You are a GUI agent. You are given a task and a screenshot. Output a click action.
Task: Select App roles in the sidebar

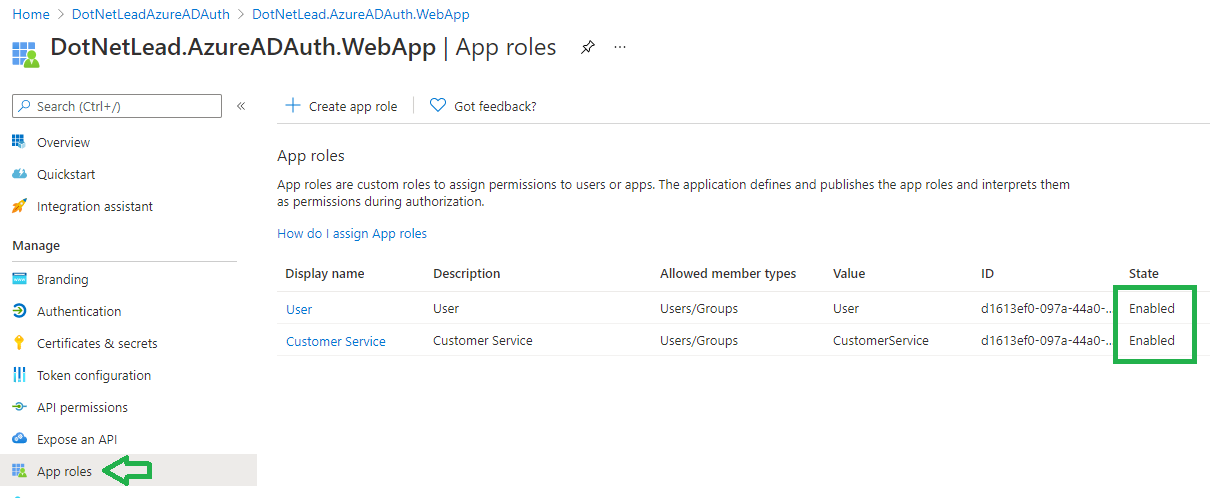coord(64,471)
